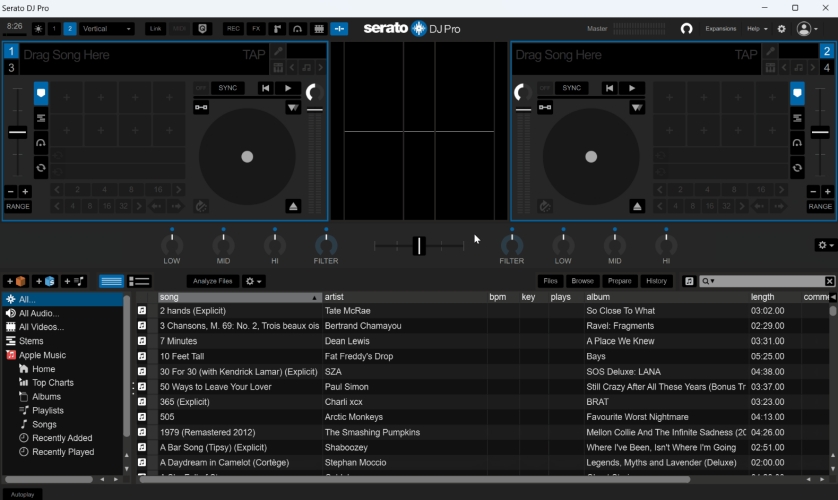
Task: Open the user account dropdown
Action: [x=807, y=29]
